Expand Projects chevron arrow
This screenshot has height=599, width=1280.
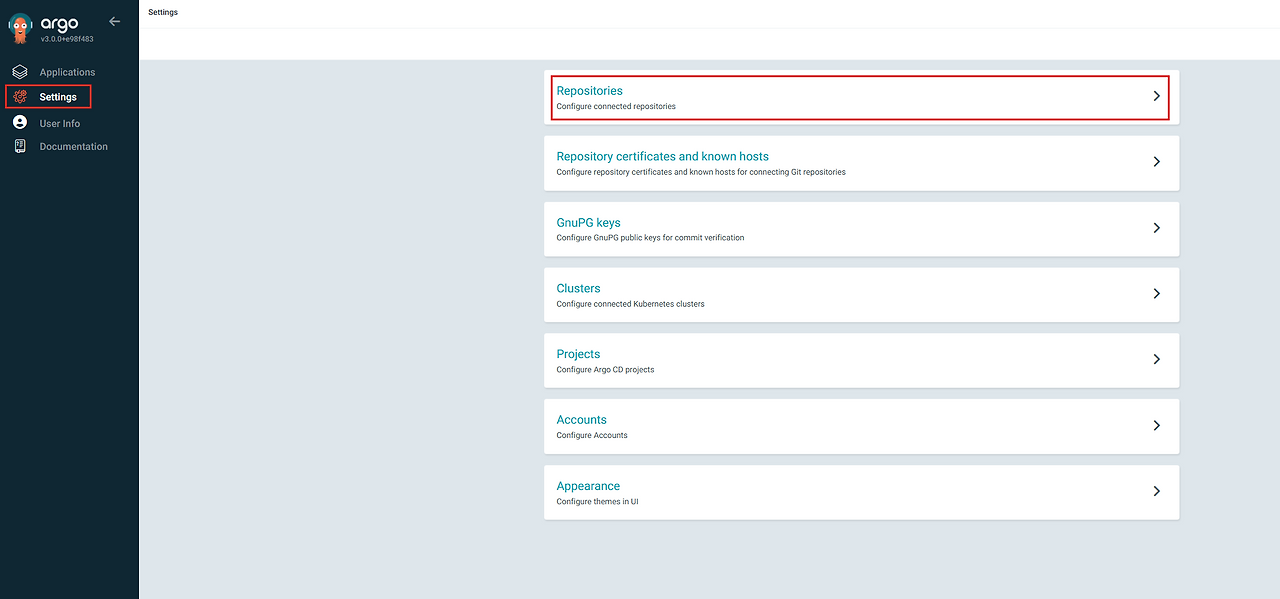1157,359
